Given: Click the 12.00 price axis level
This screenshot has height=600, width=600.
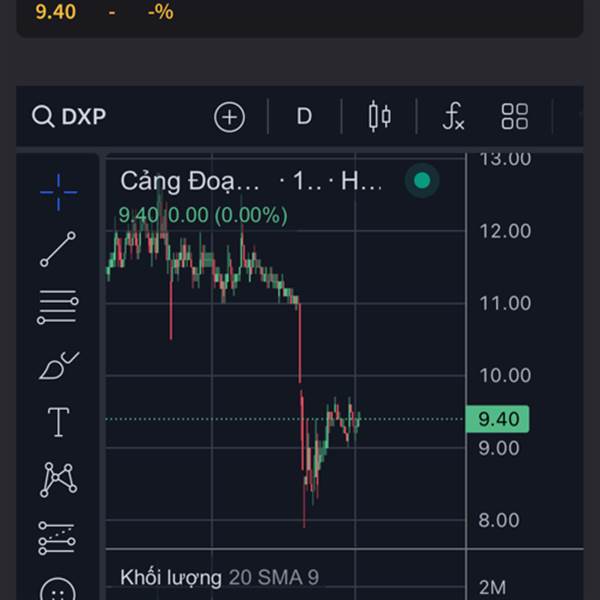Looking at the screenshot, I should tap(505, 231).
